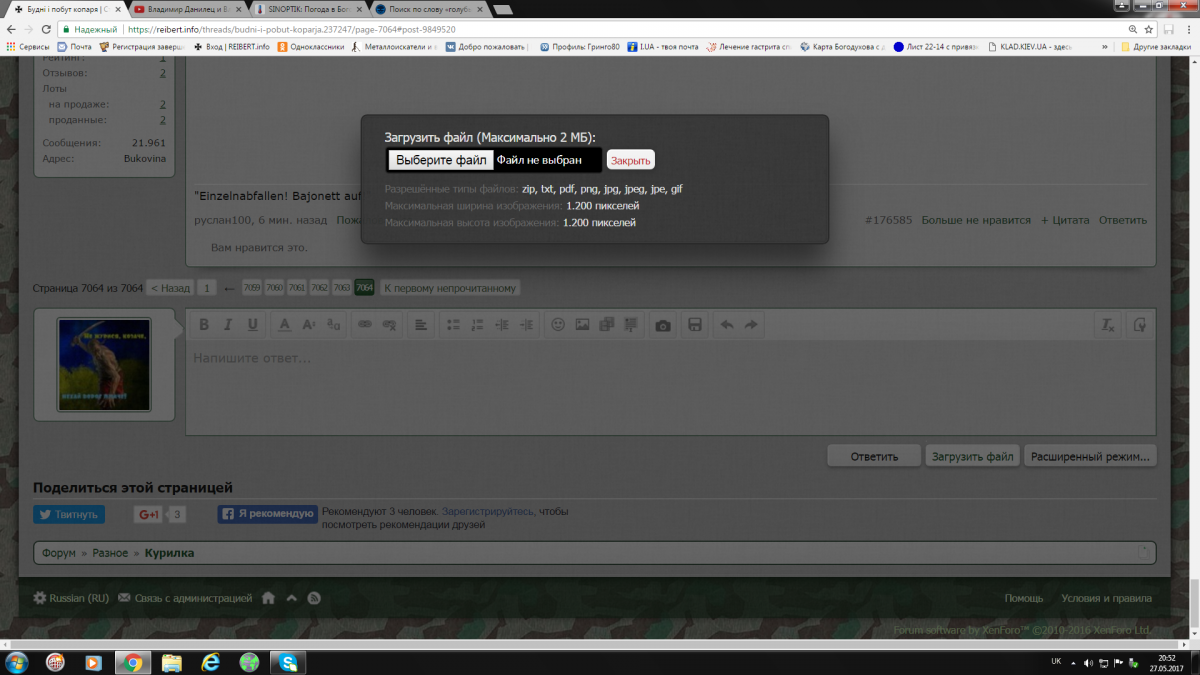Open the font size icon
Image resolution: width=1200 pixels, height=675 pixels.
(309, 325)
